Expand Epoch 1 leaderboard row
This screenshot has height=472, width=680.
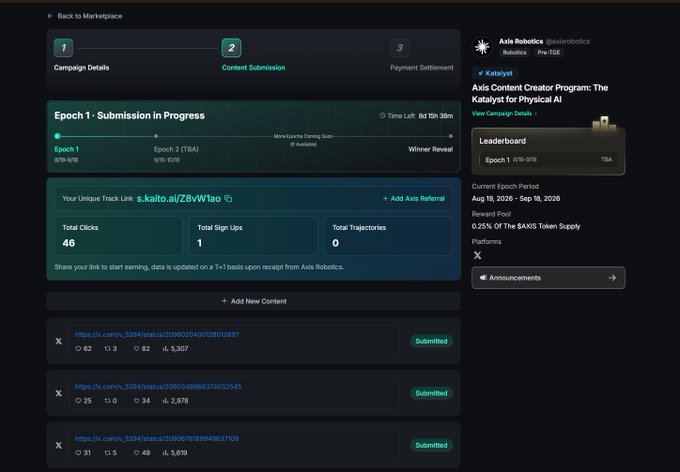(548, 160)
